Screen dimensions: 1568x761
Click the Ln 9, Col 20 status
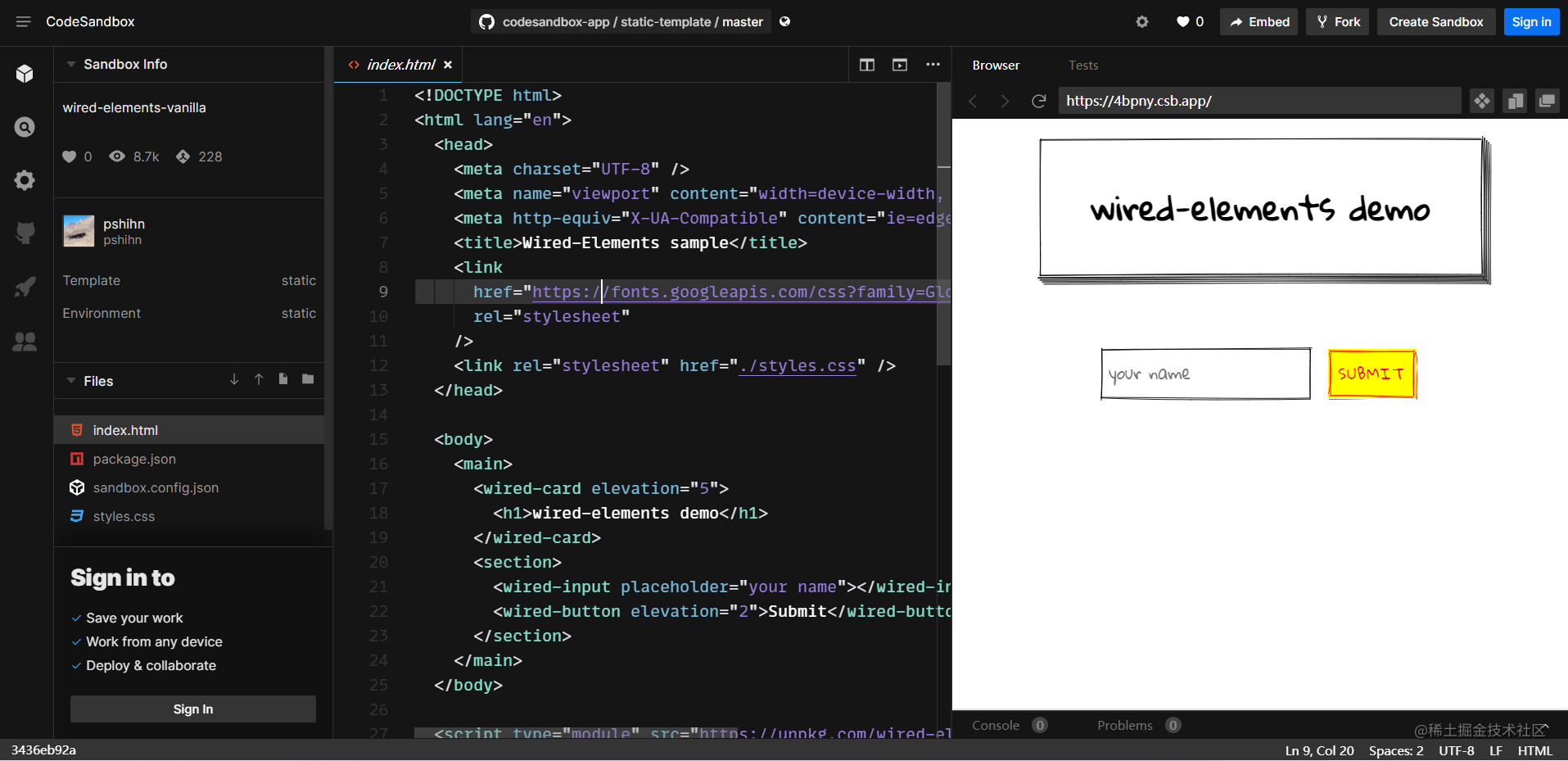pos(1319,751)
